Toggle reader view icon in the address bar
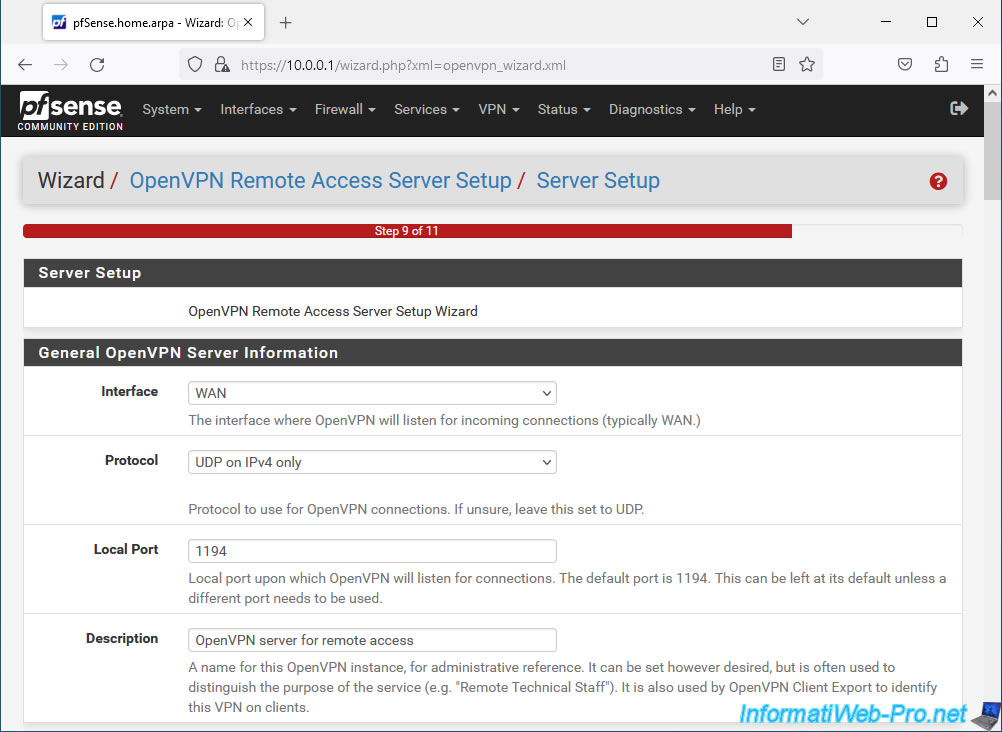The image size is (1002, 732). [x=778, y=64]
